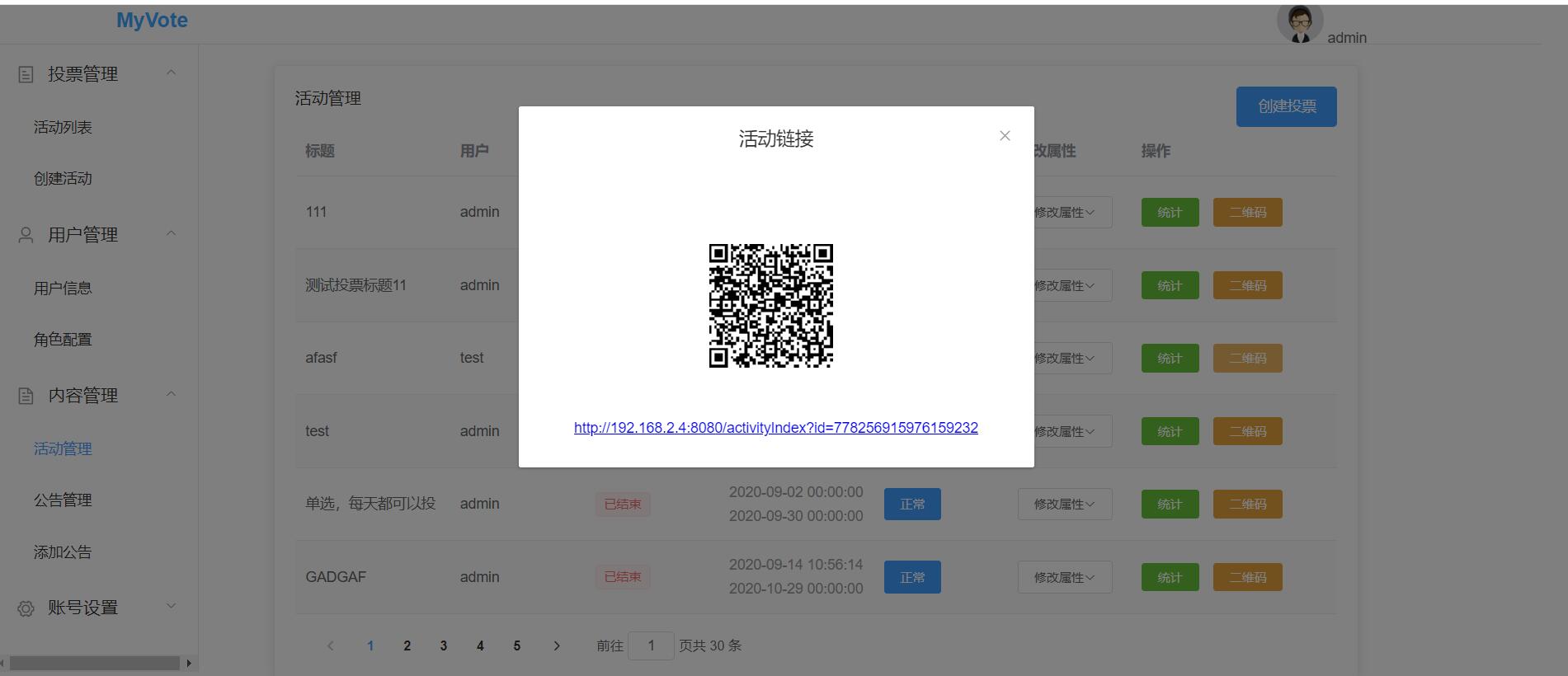
Task: Collapse the 用户管理 menu chevron
Action: coord(172,234)
